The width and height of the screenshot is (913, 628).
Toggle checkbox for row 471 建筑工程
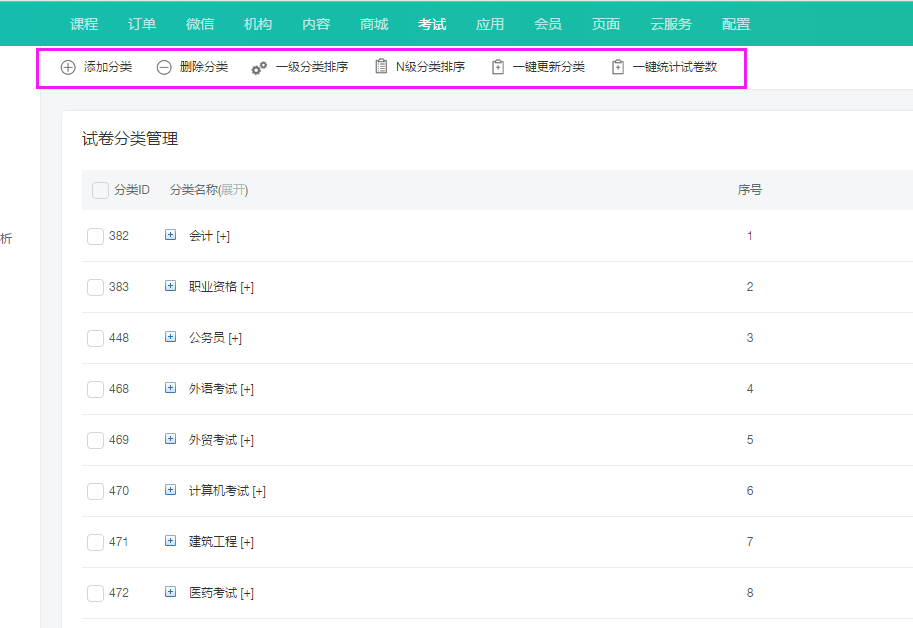95,542
